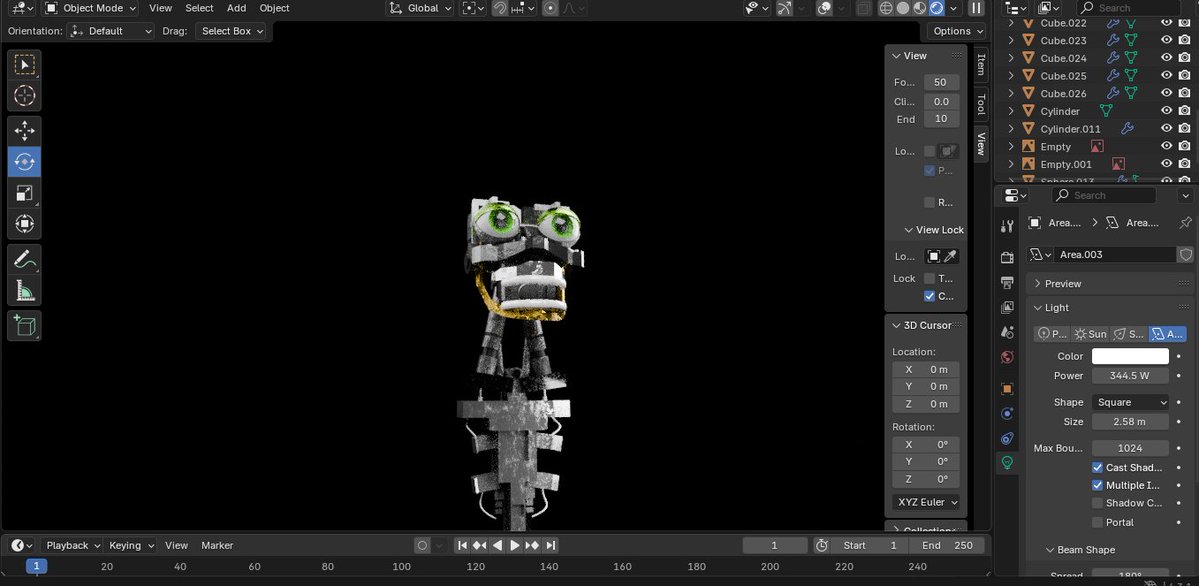Image resolution: width=1199 pixels, height=586 pixels.
Task: Switch to solid viewport shading
Action: 903,8
